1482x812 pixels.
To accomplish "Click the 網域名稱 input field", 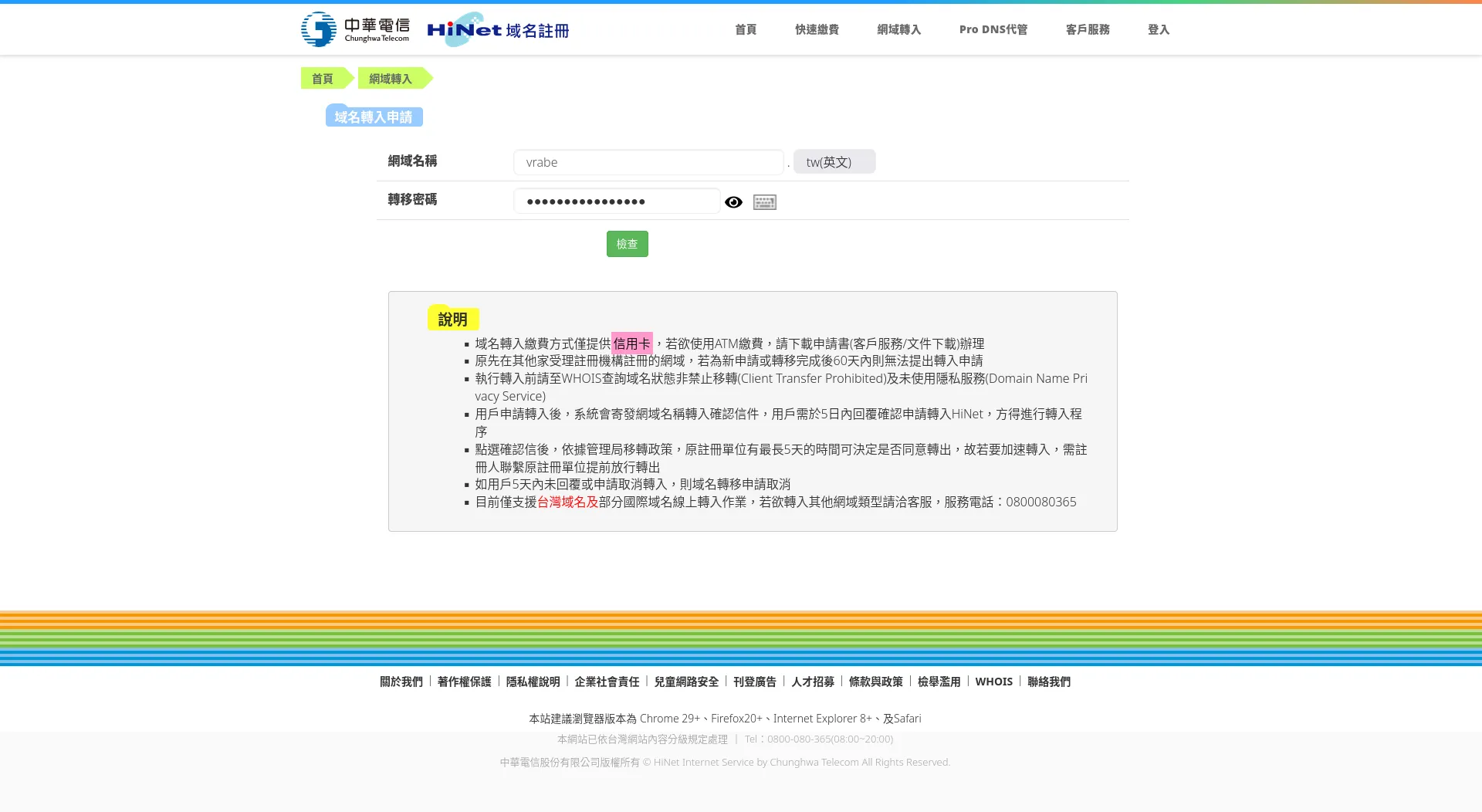I will 648,162.
